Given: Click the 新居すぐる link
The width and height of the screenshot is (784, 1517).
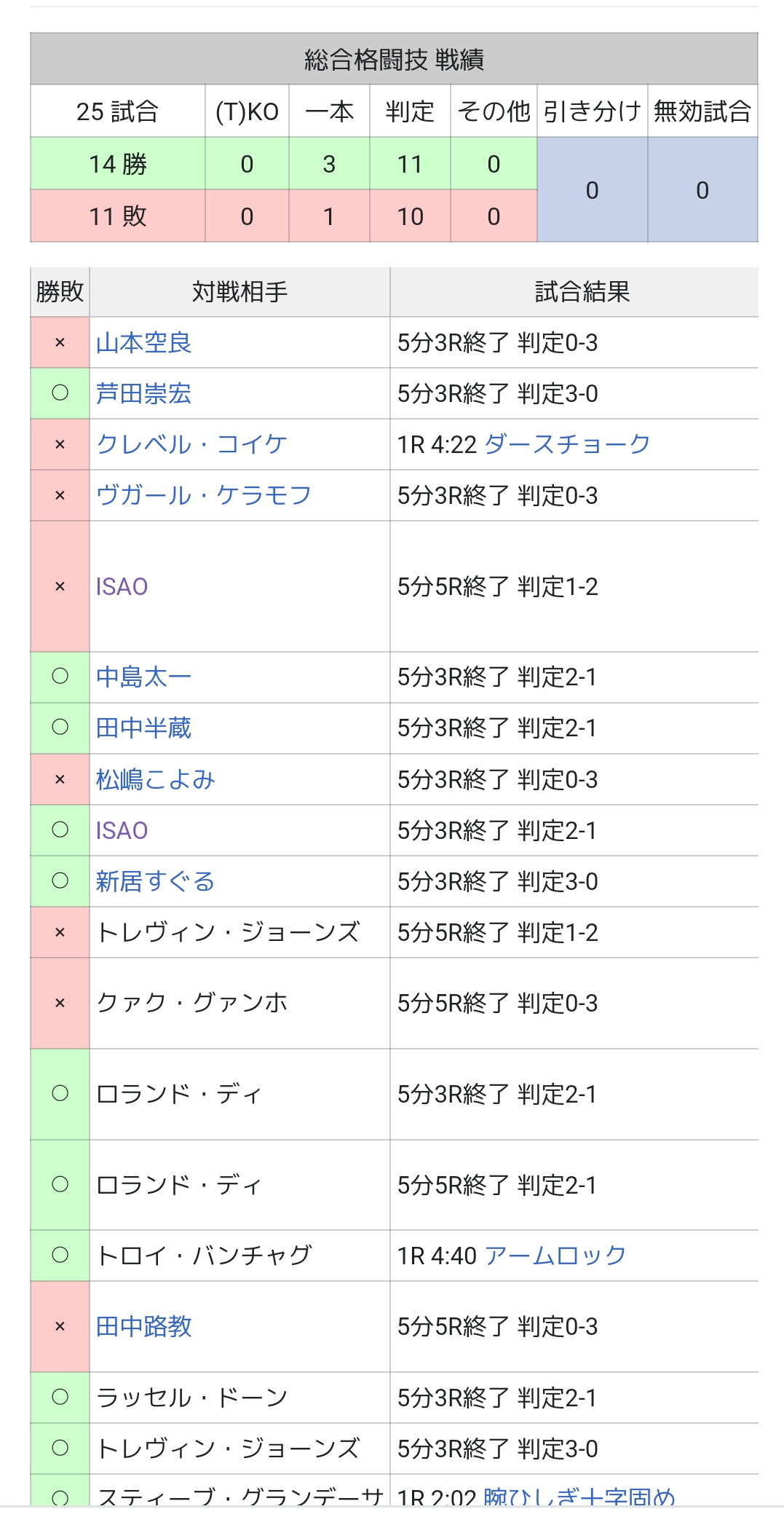Looking at the screenshot, I should tap(155, 881).
